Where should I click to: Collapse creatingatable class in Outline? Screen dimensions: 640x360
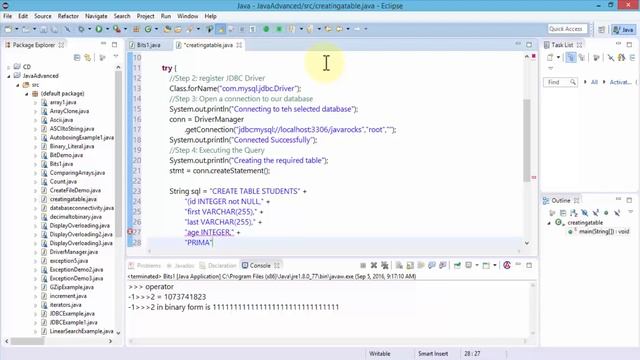click(549, 223)
